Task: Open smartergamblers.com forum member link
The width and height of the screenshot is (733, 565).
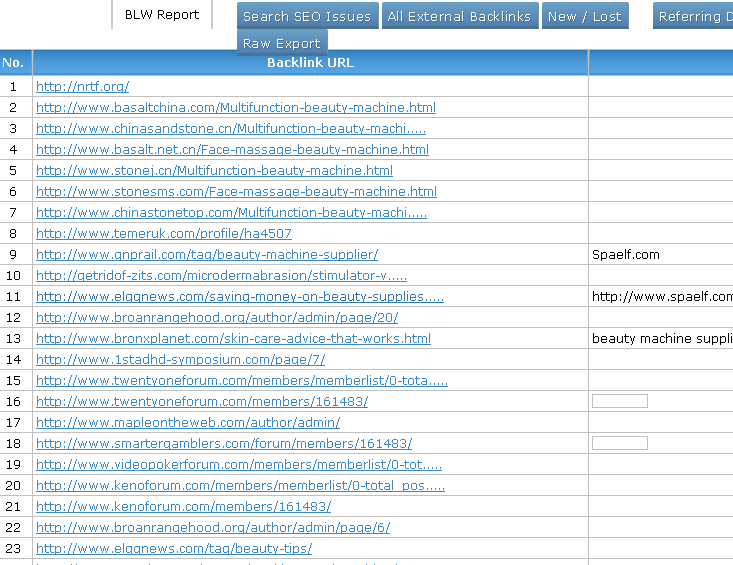Action: pyautogui.click(x=224, y=444)
